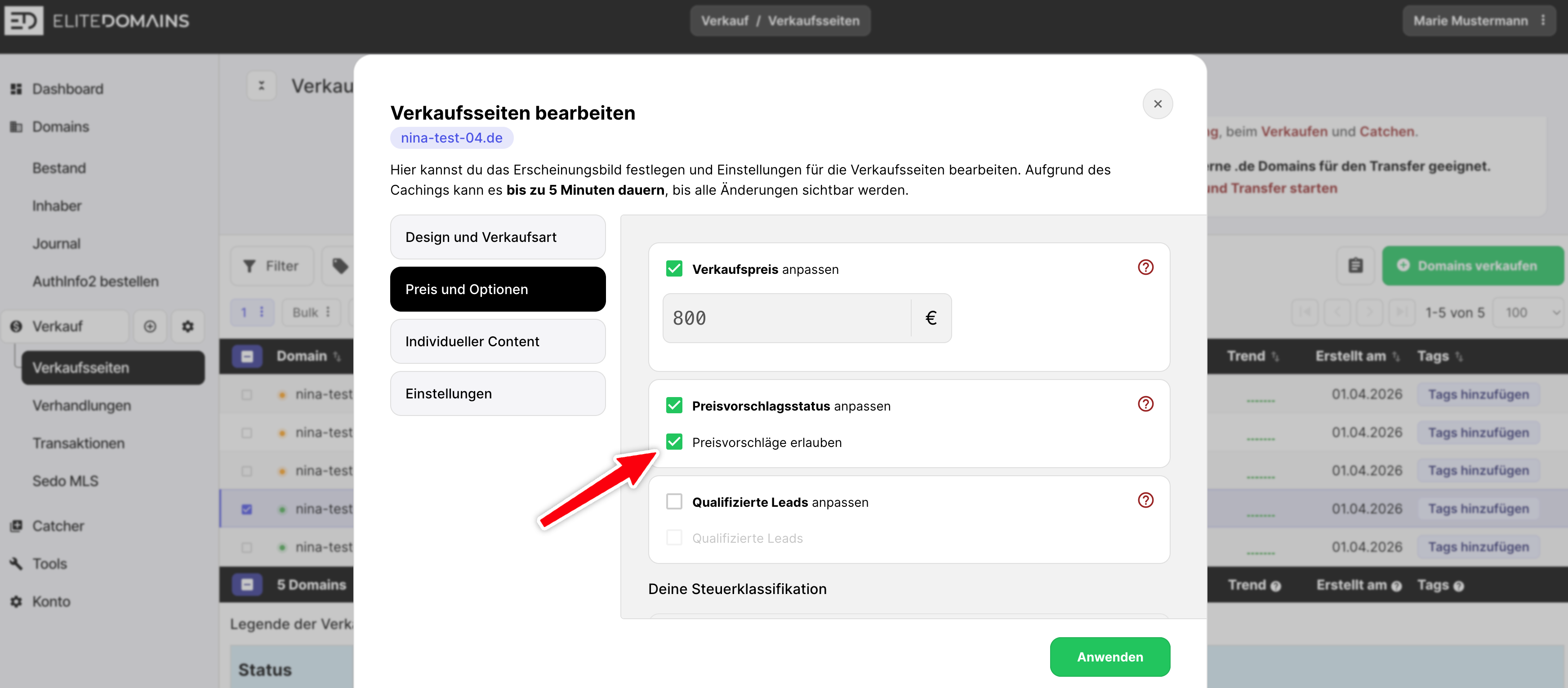Image resolution: width=1568 pixels, height=688 pixels.
Task: Go to last page pagination icon
Action: tap(1401, 313)
